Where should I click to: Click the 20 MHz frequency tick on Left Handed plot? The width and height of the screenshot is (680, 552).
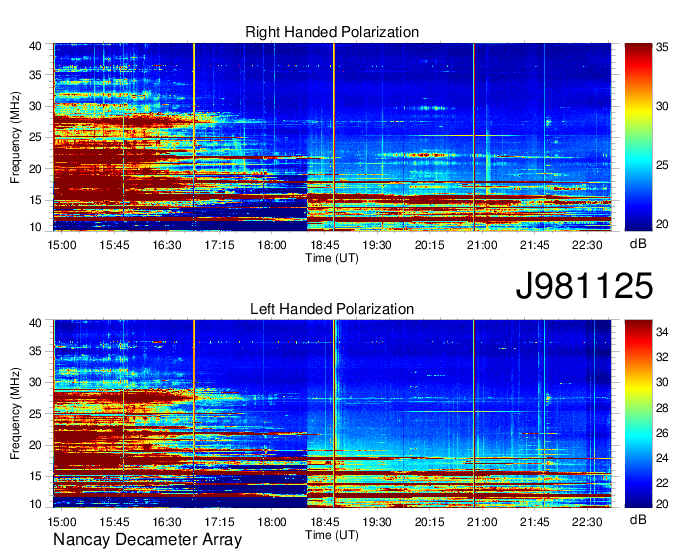tap(35, 445)
